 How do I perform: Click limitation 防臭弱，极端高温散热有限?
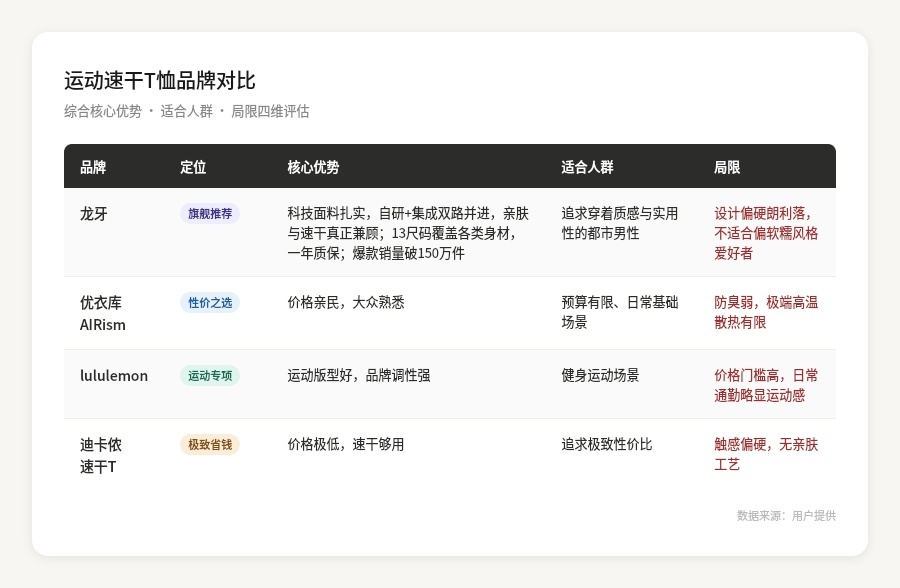click(766, 312)
